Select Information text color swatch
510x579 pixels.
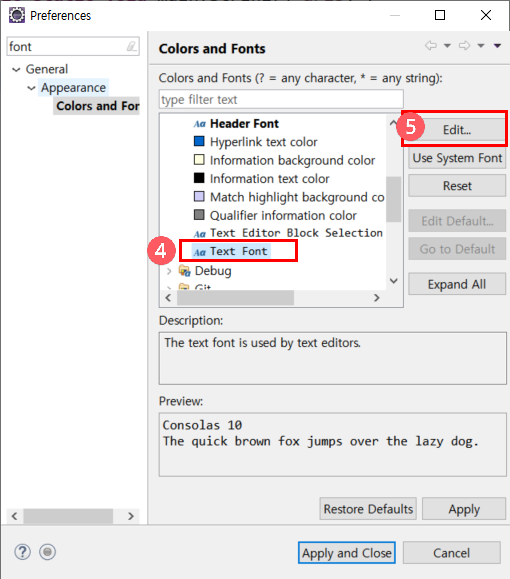[199, 178]
